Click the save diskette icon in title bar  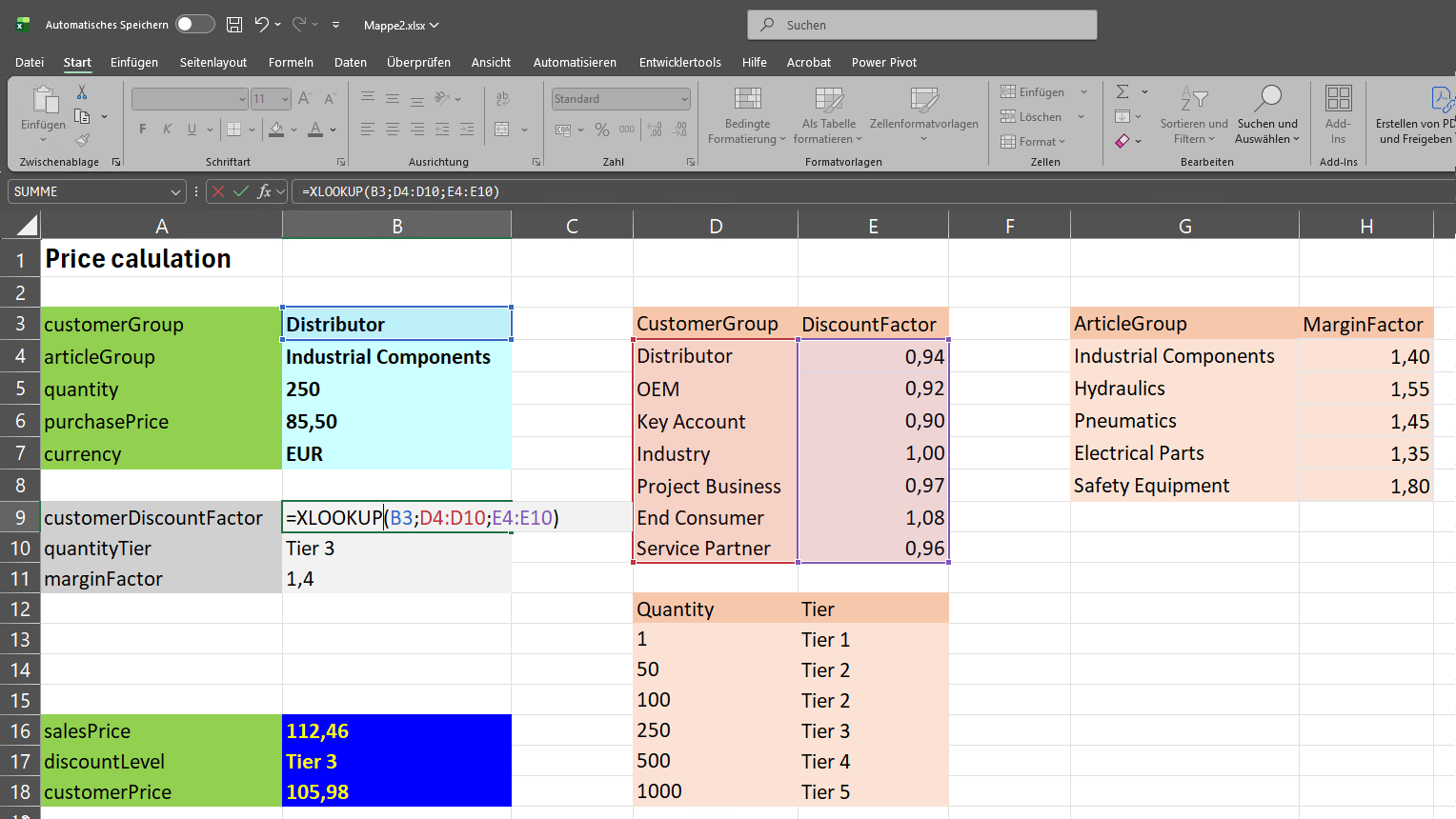click(x=234, y=25)
